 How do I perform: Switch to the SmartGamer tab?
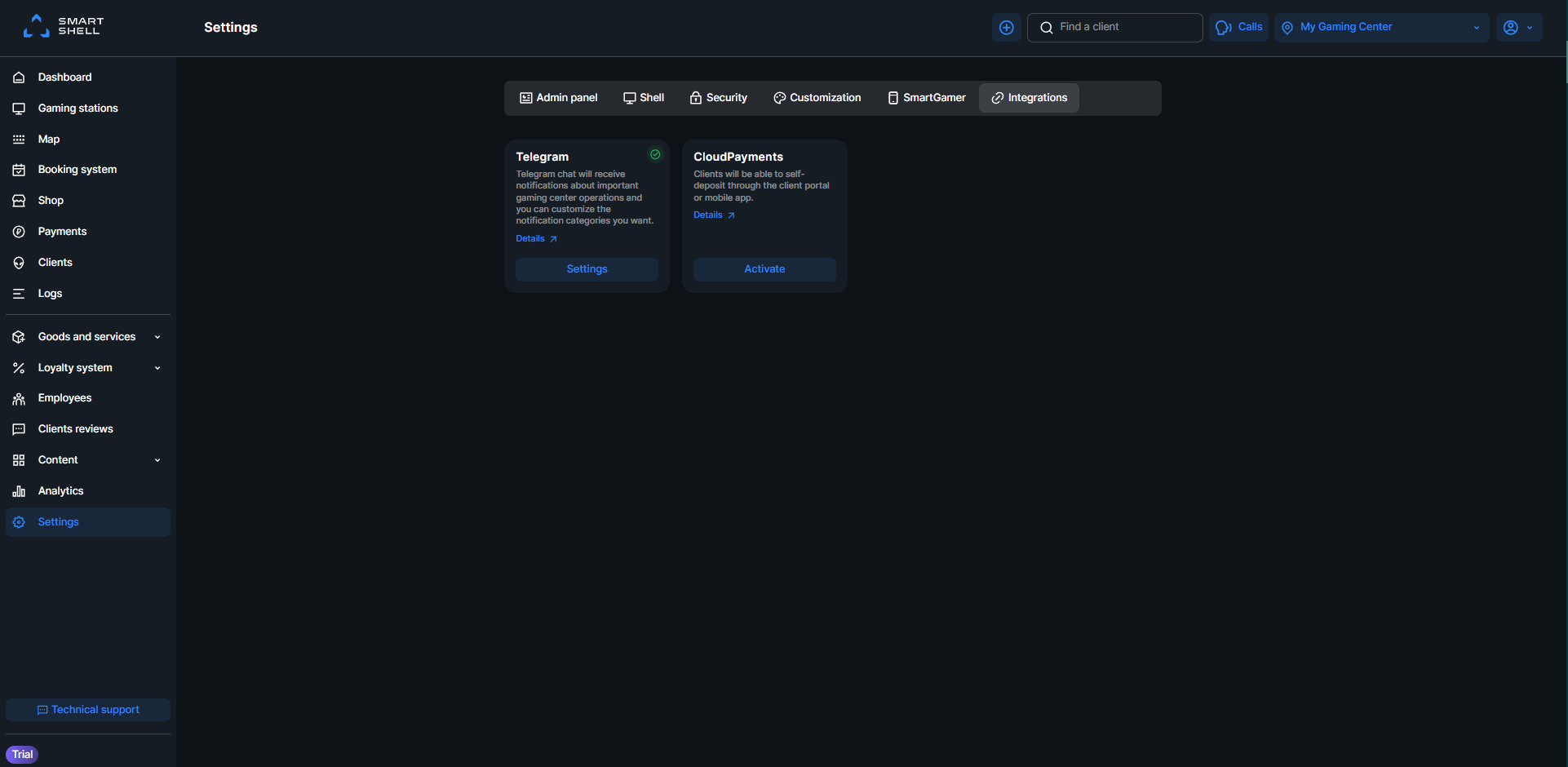point(927,98)
